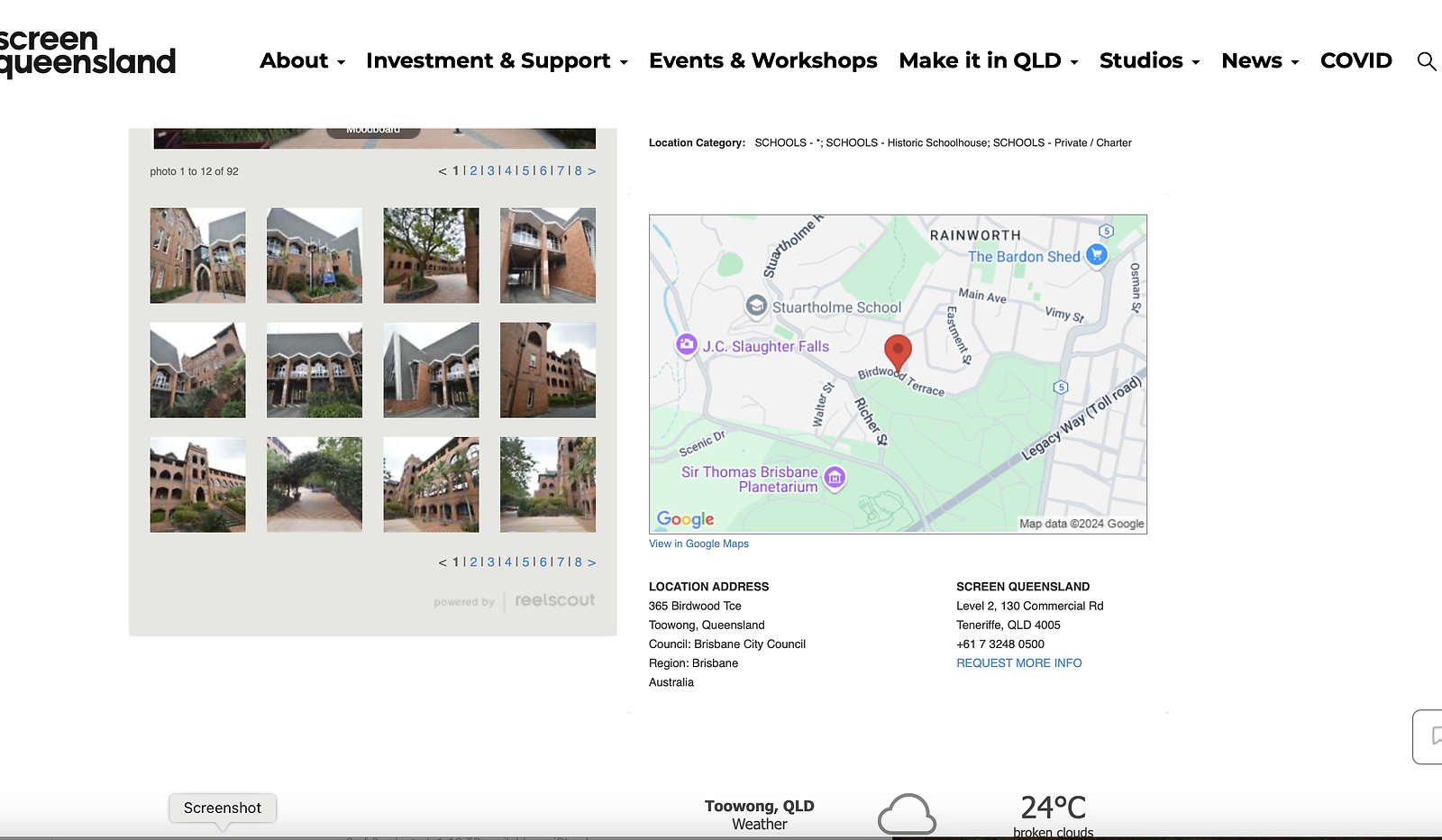Click the Moodboard button on main photo
The height and width of the screenshot is (840, 1442).
[x=373, y=131]
